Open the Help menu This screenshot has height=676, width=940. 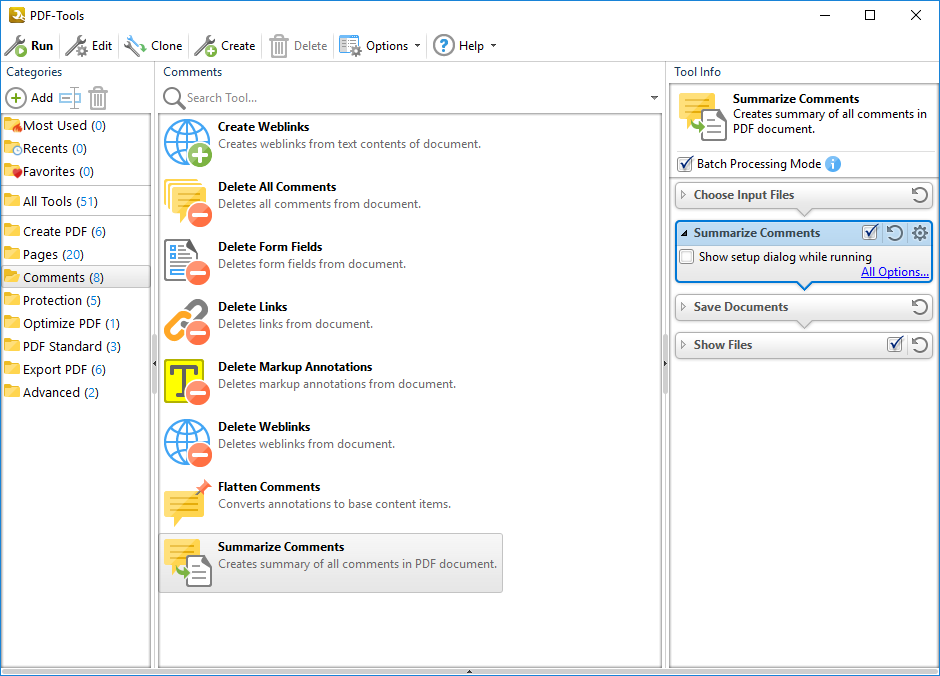point(464,46)
